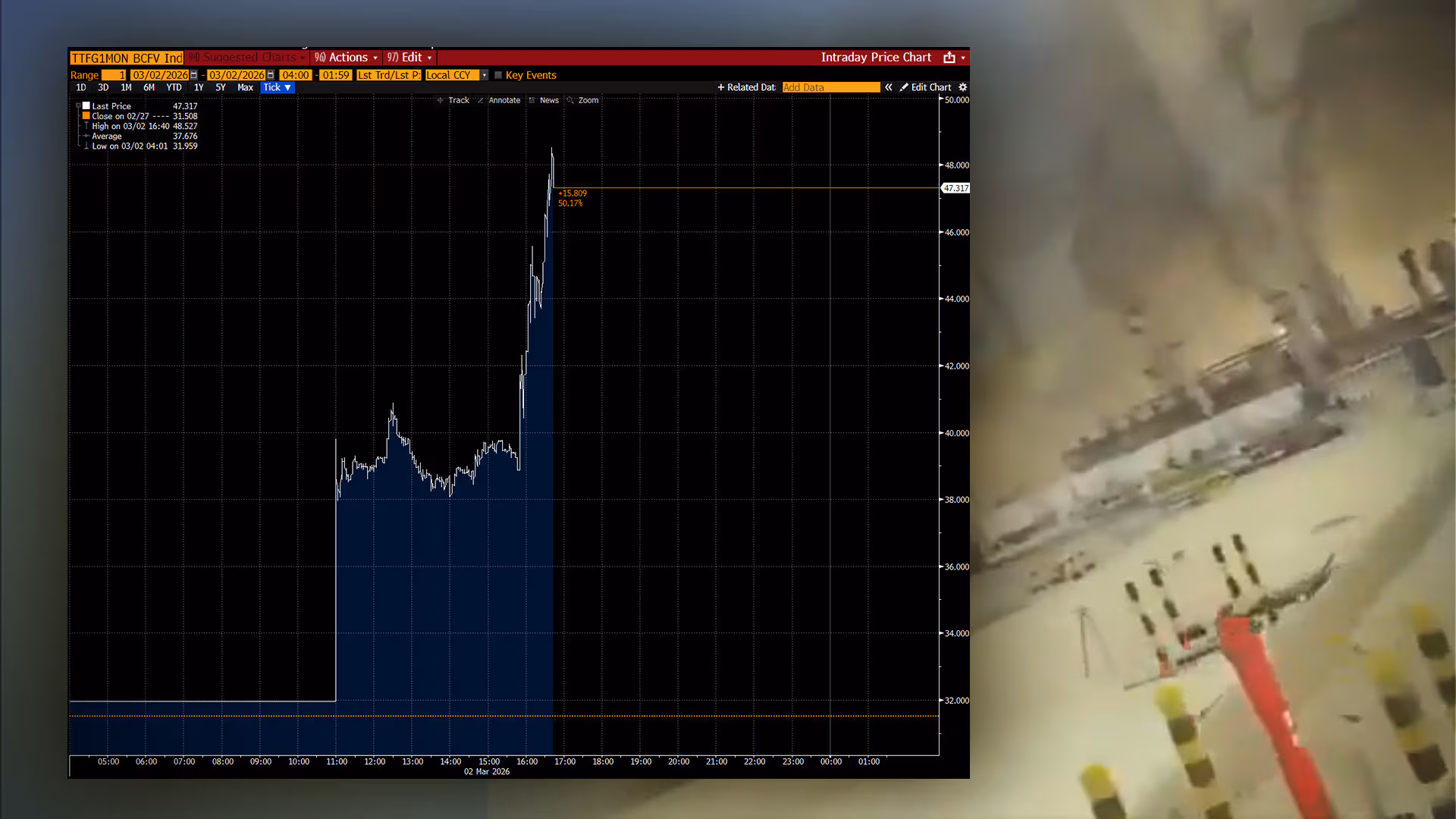
Task: Open the Tick interval dropdown
Action: 277,87
